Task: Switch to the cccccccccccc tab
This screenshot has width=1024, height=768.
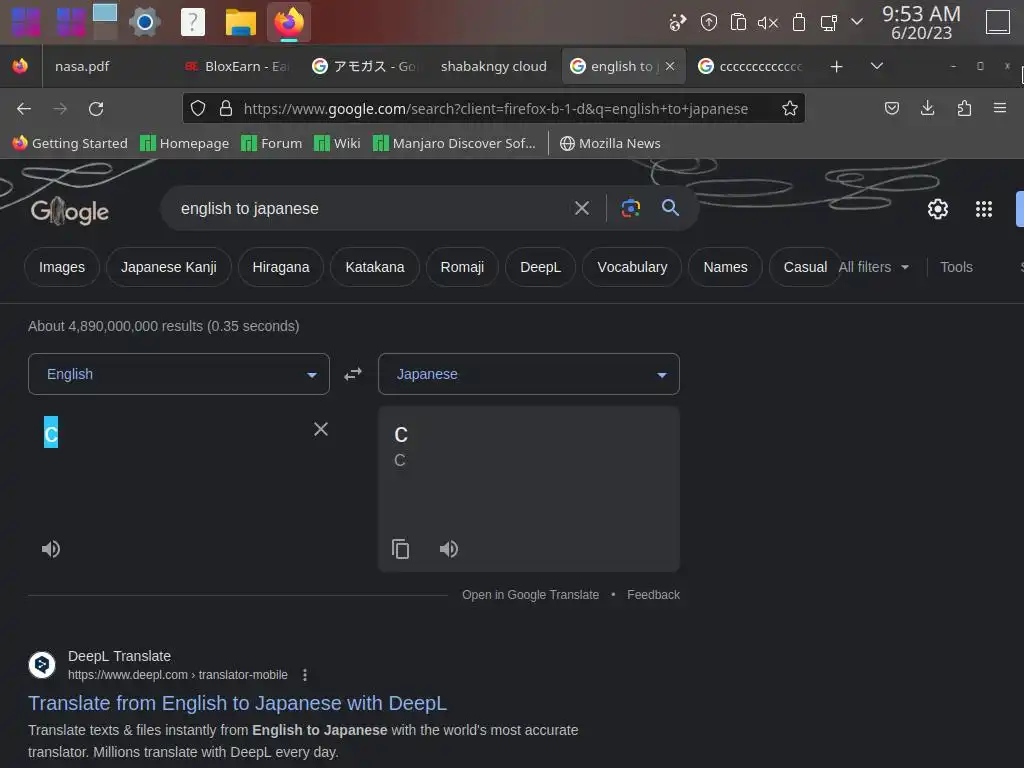Action: [x=751, y=66]
